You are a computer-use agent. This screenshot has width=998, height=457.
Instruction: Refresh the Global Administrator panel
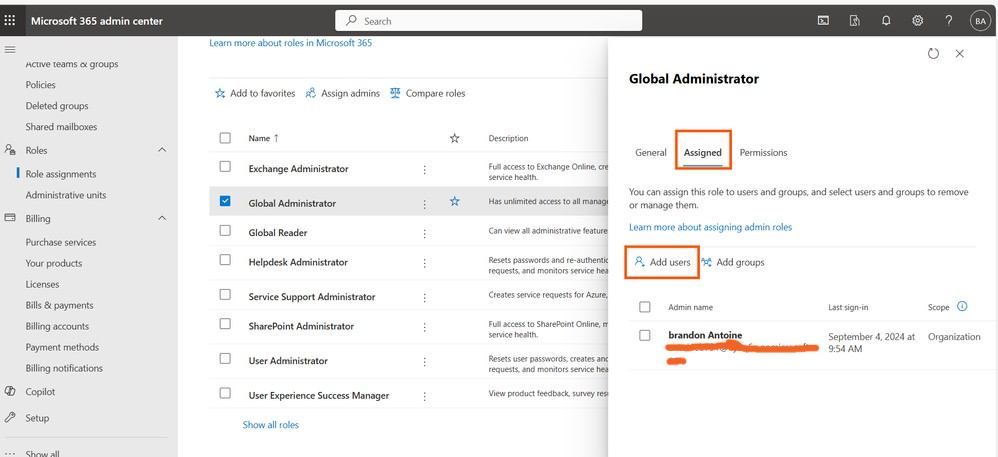coord(933,53)
